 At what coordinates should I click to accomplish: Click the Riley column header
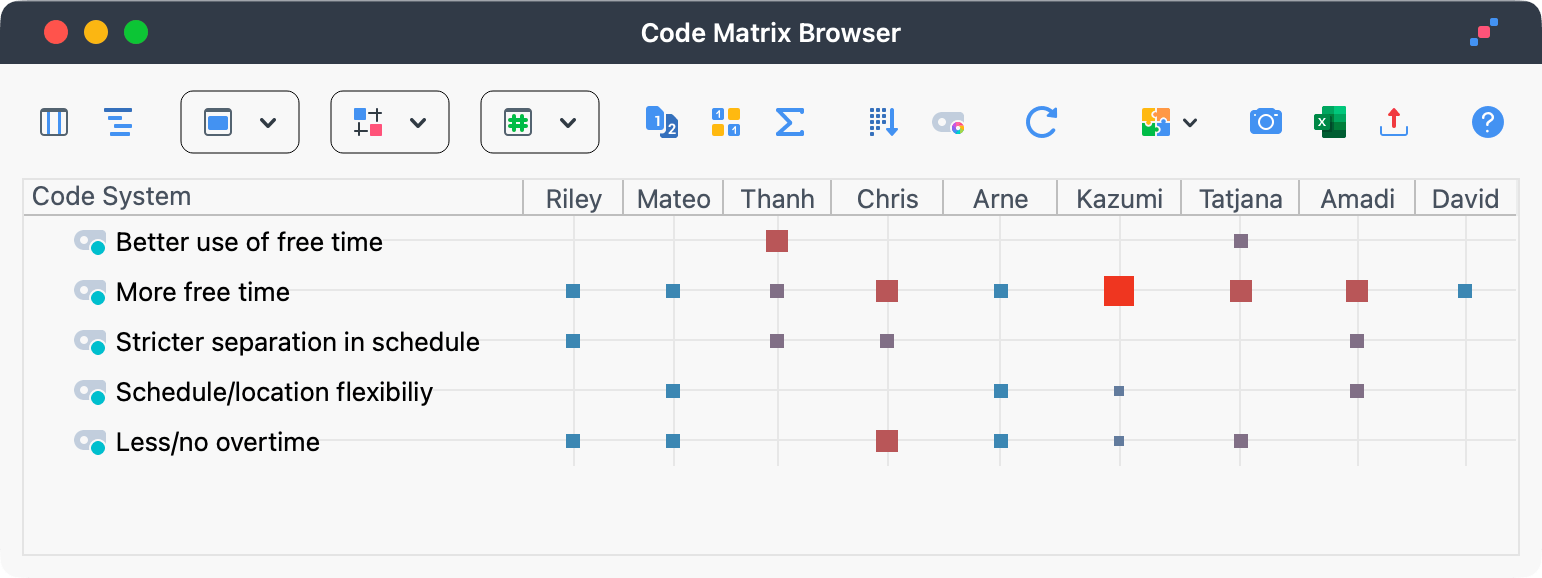click(x=574, y=198)
